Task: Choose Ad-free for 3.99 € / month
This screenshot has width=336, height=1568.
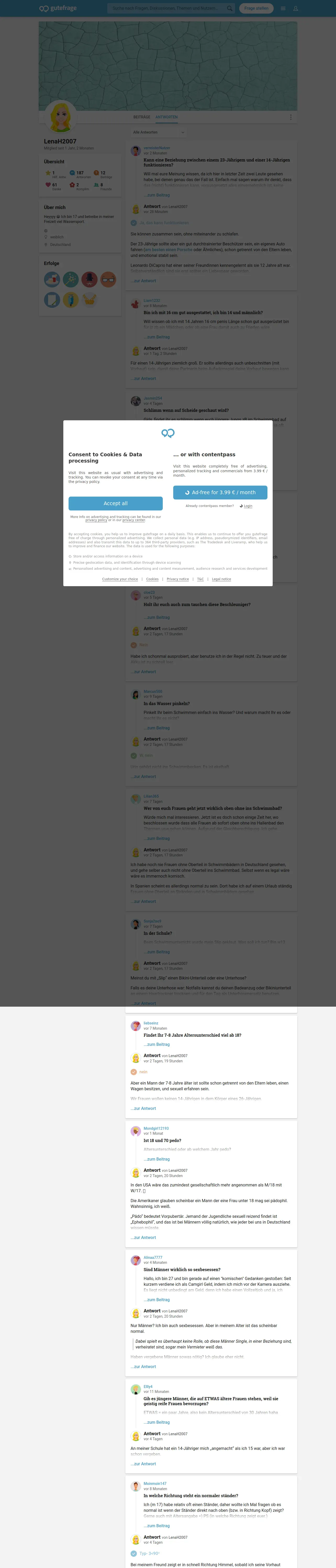Action: [220, 492]
